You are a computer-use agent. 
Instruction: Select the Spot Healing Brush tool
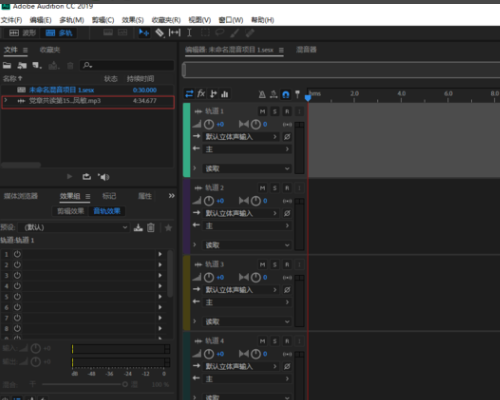(250, 33)
